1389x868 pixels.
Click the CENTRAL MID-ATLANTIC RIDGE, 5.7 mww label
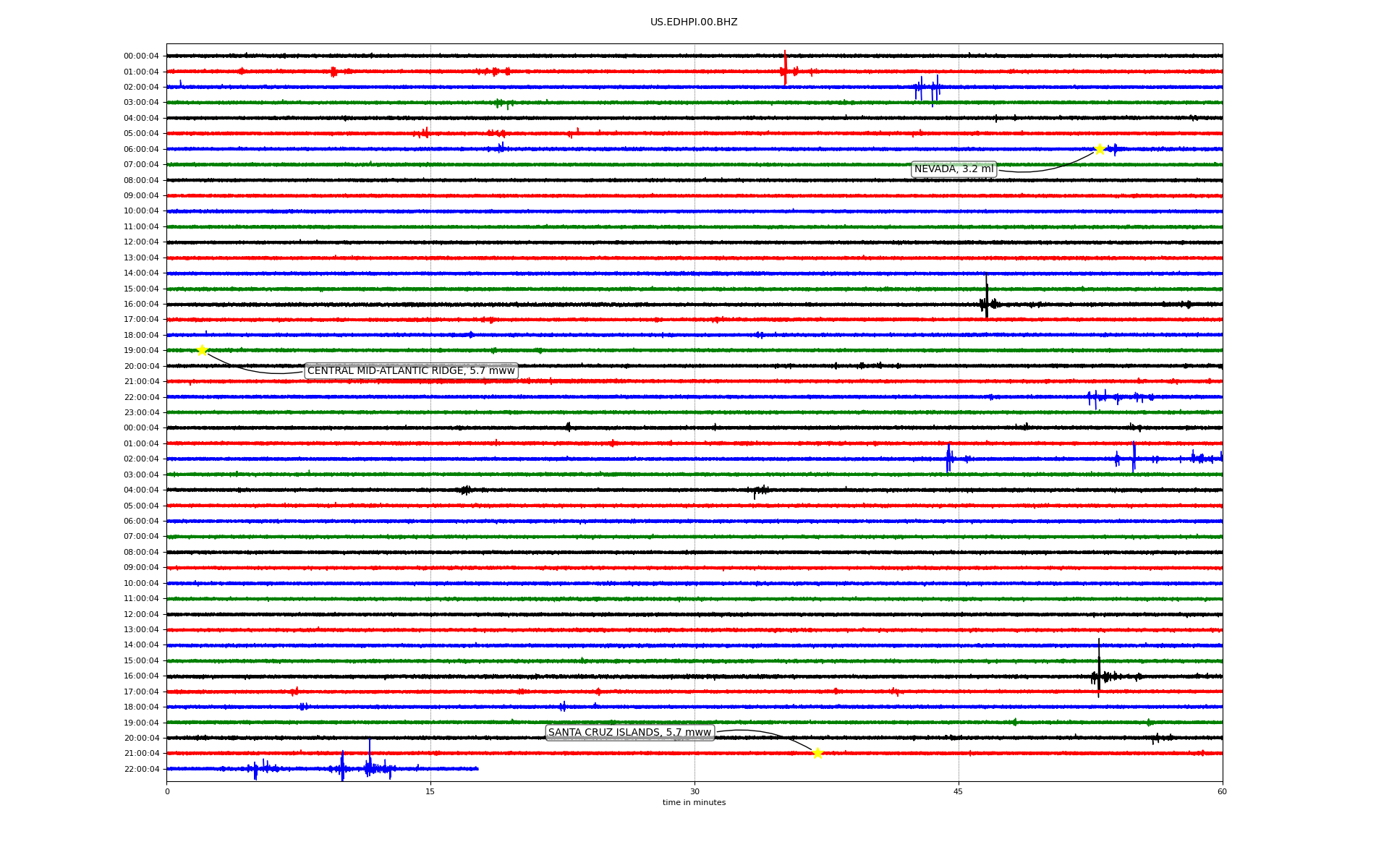411,371
